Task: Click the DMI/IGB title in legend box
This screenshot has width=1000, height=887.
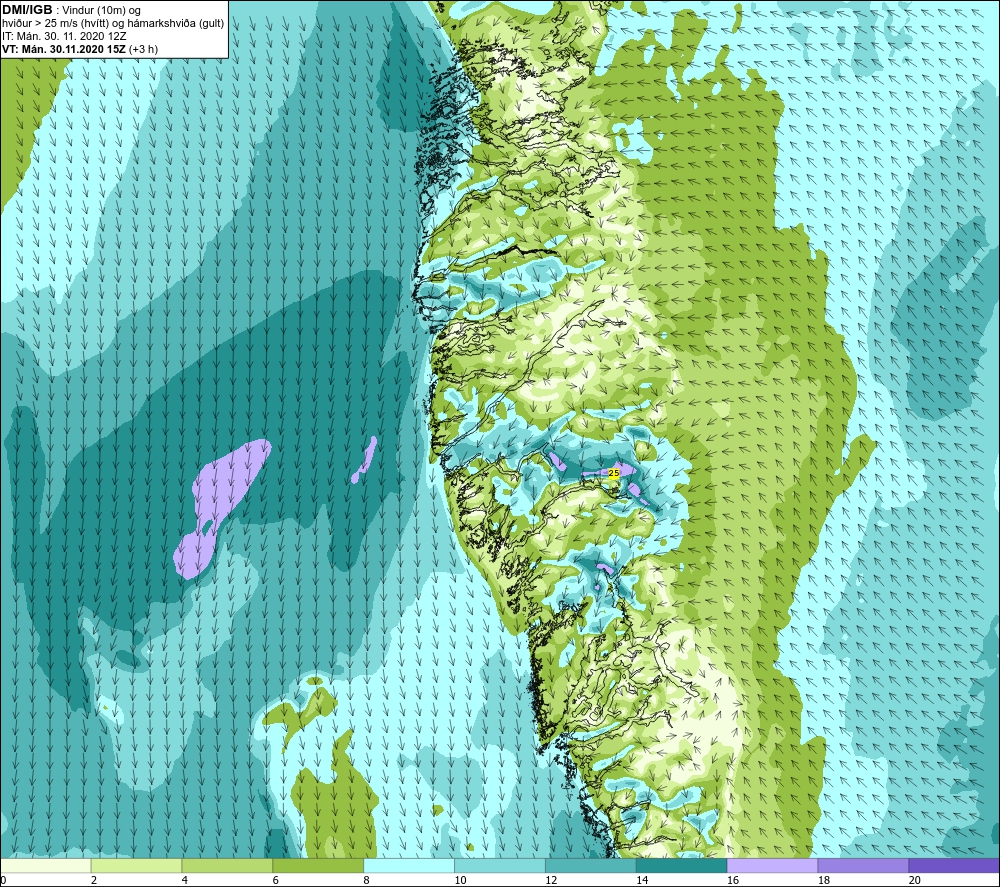Action: click(27, 10)
